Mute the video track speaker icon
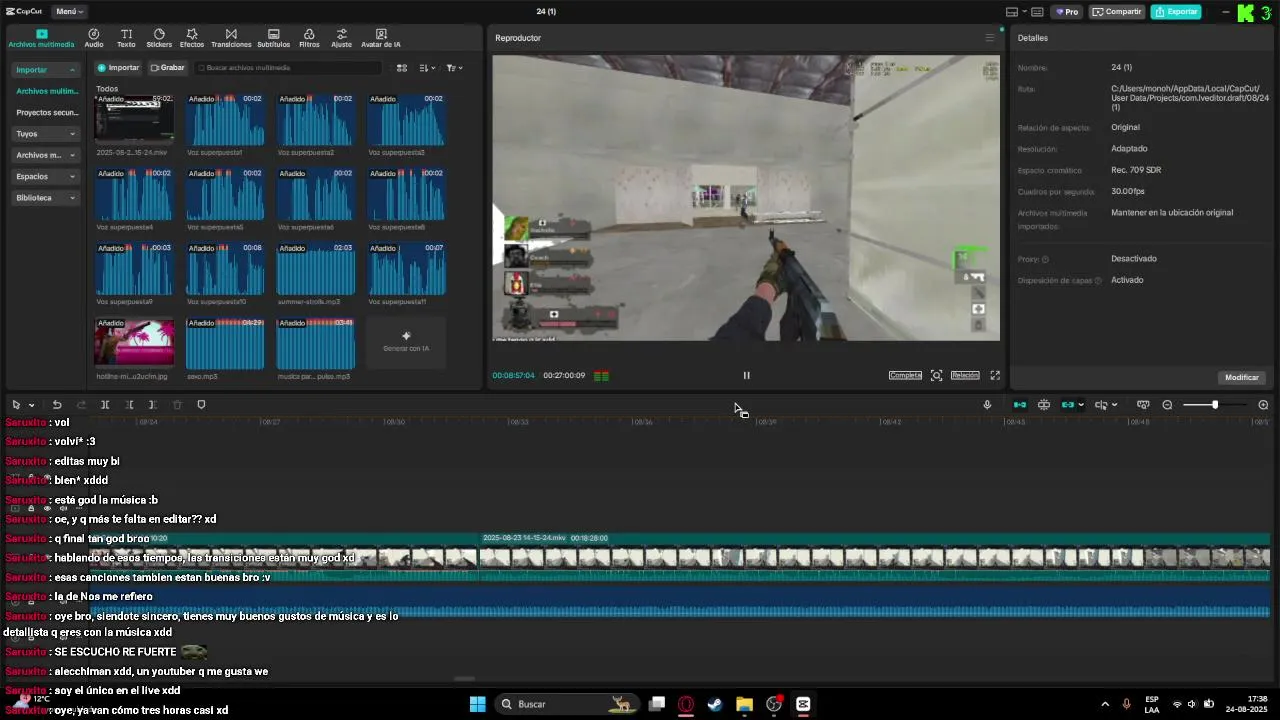 click(x=63, y=509)
